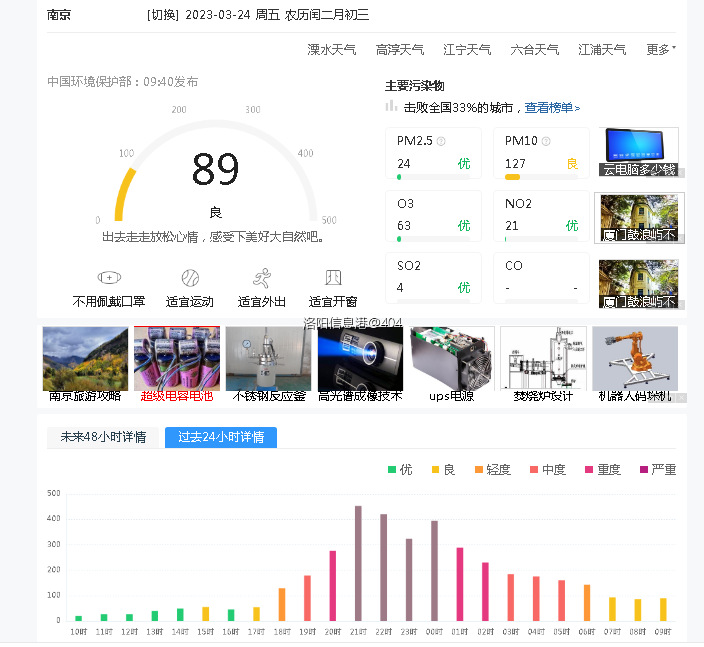Click the 18时 orange chart bar
Screen dimensions: 704x647
pos(282,604)
